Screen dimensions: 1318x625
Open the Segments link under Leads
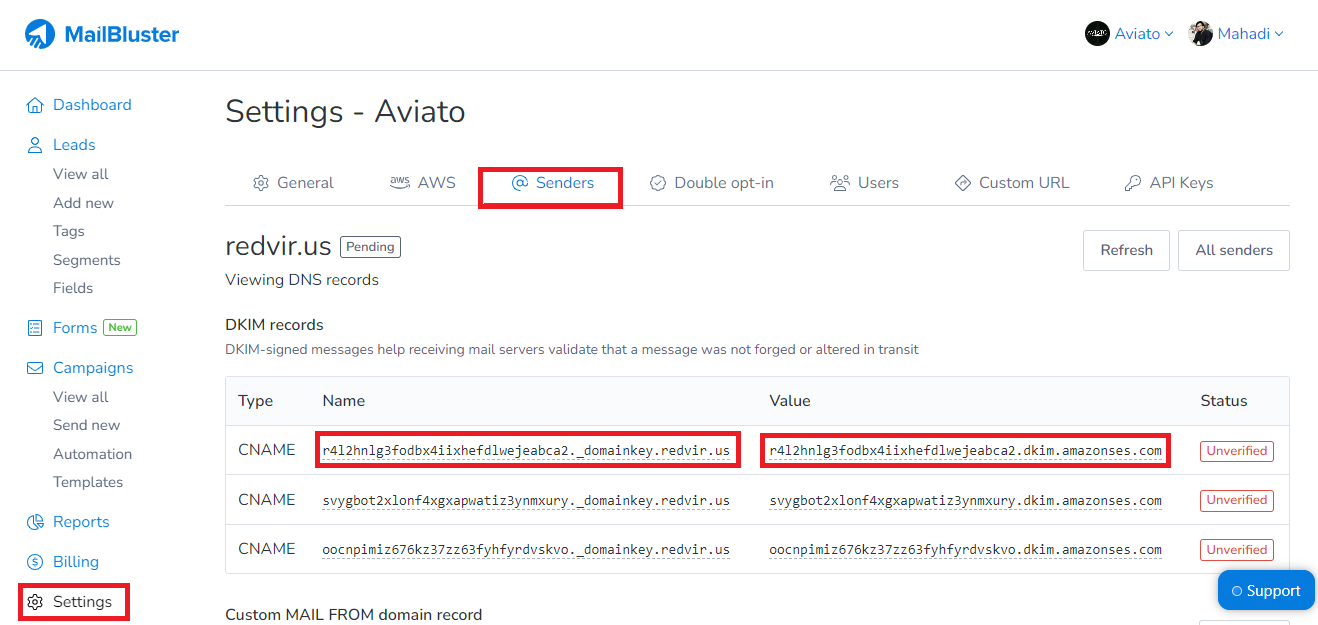(x=86, y=260)
